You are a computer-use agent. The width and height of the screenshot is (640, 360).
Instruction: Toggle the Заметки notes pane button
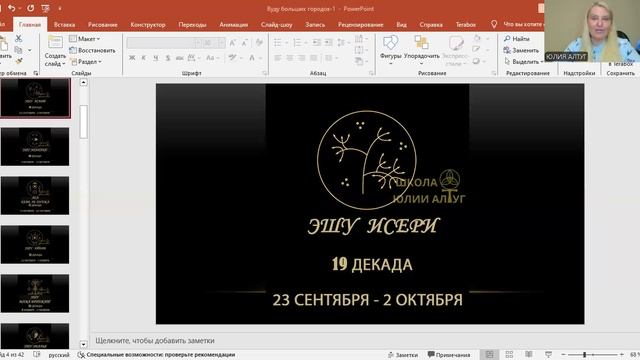coord(402,355)
